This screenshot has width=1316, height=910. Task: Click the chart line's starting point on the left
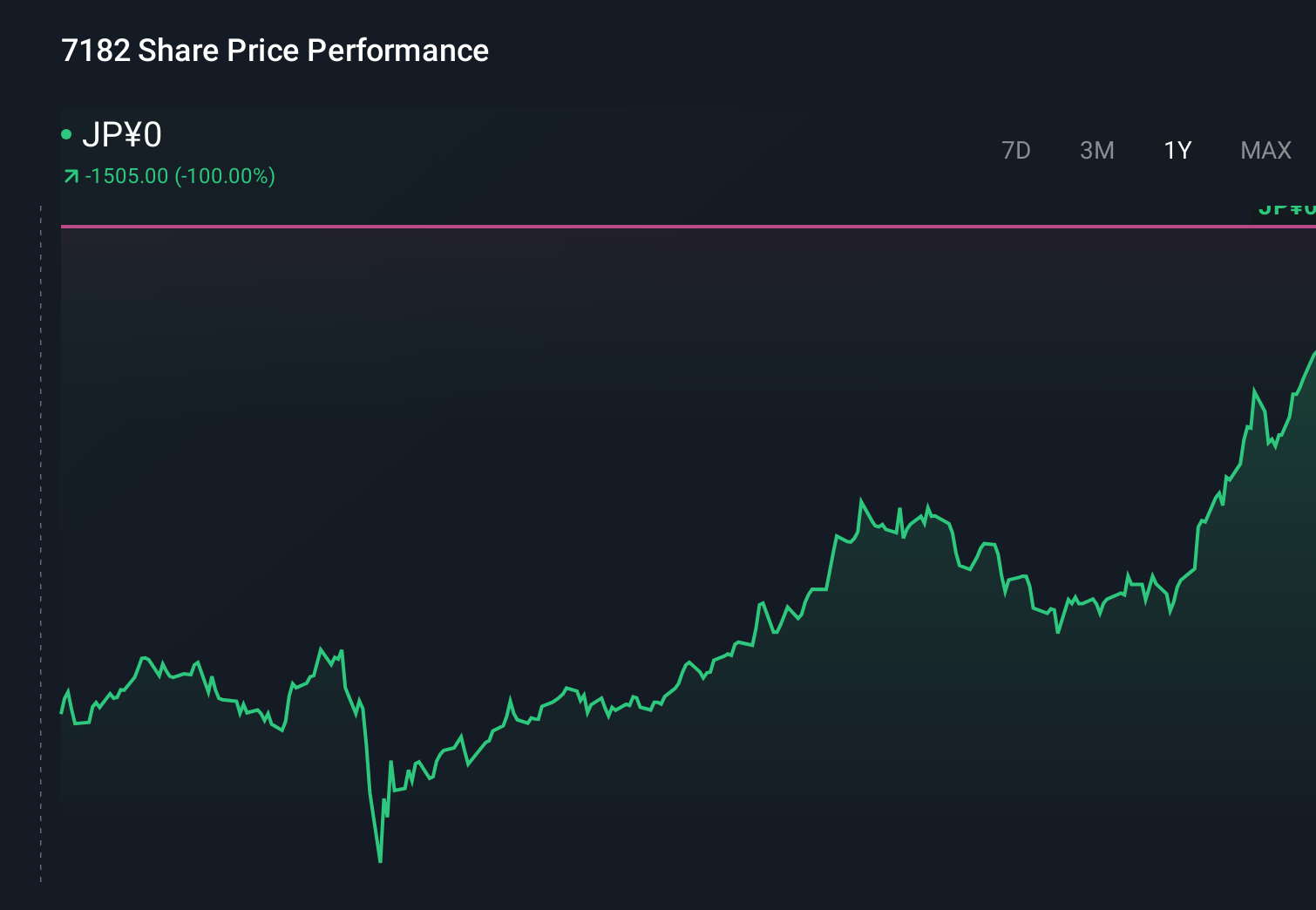[61, 712]
